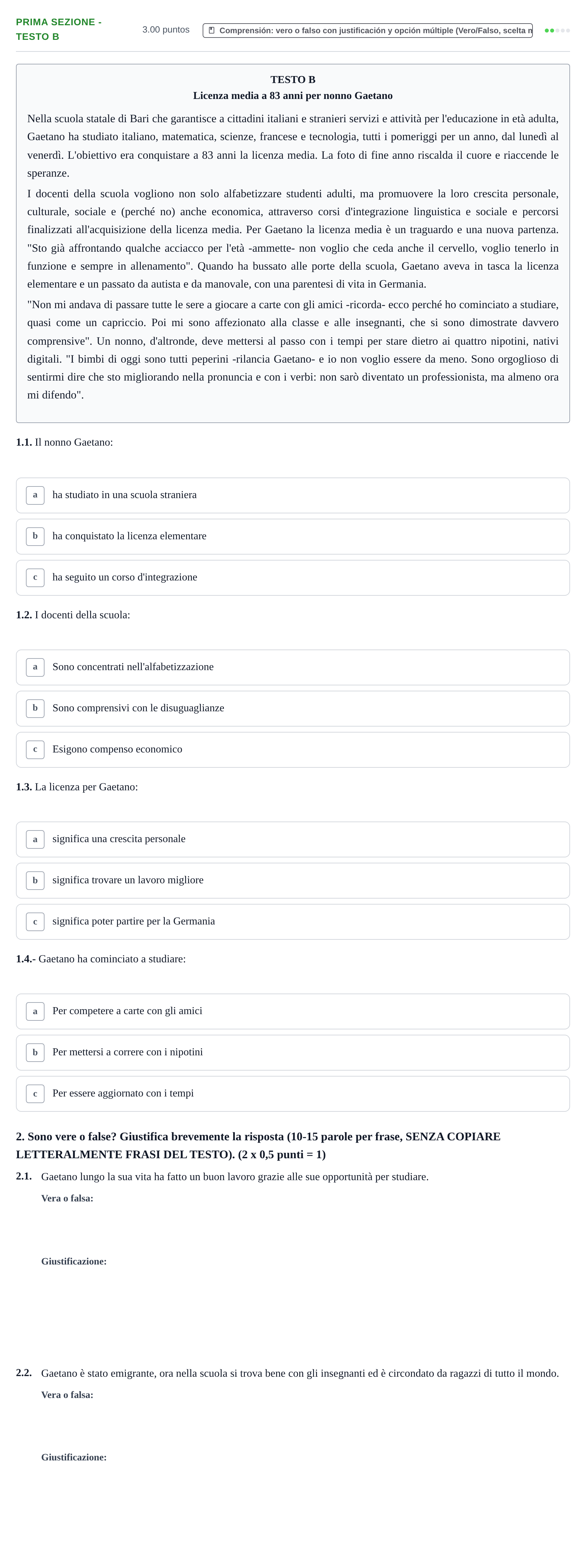Screen dimensions: 586x1568
Task: Pick 'Per essere aggiornato con i tempi'
Action: 292,1093
